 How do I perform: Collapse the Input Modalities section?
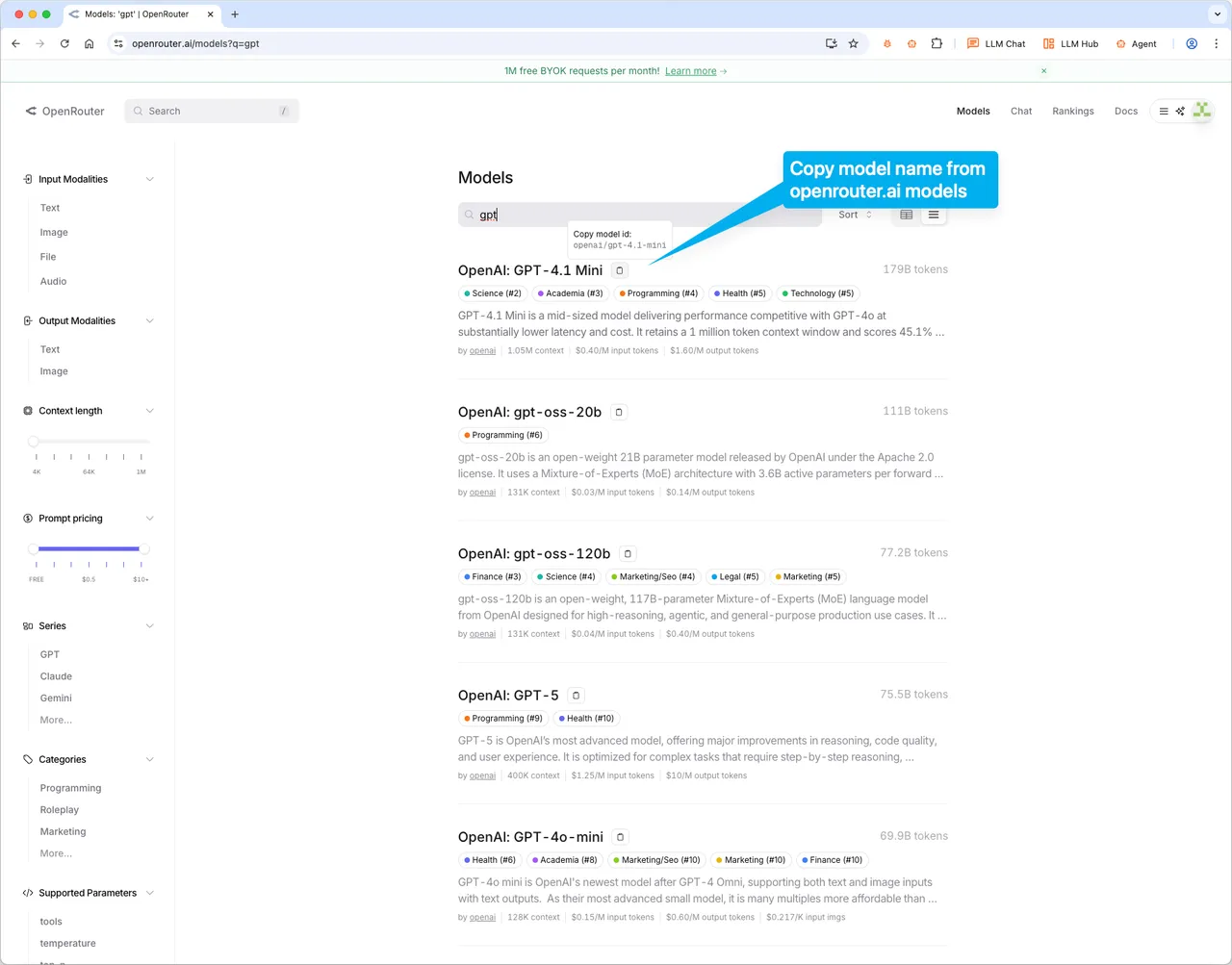(149, 180)
